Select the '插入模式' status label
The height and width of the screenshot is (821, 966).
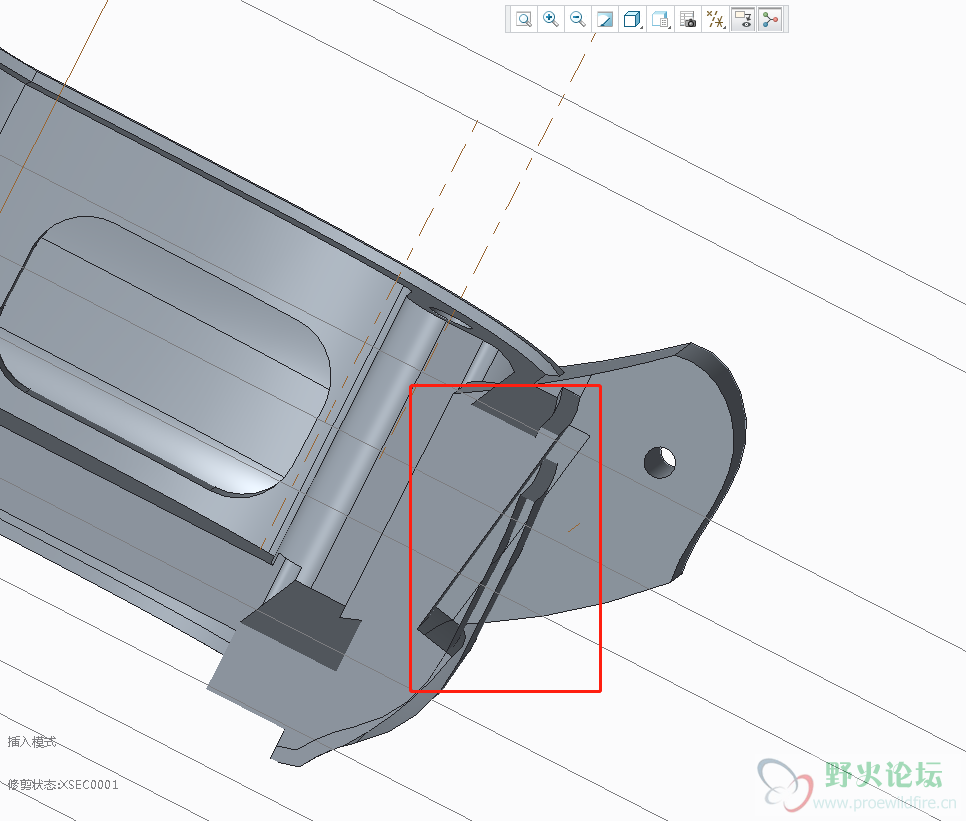(32, 742)
